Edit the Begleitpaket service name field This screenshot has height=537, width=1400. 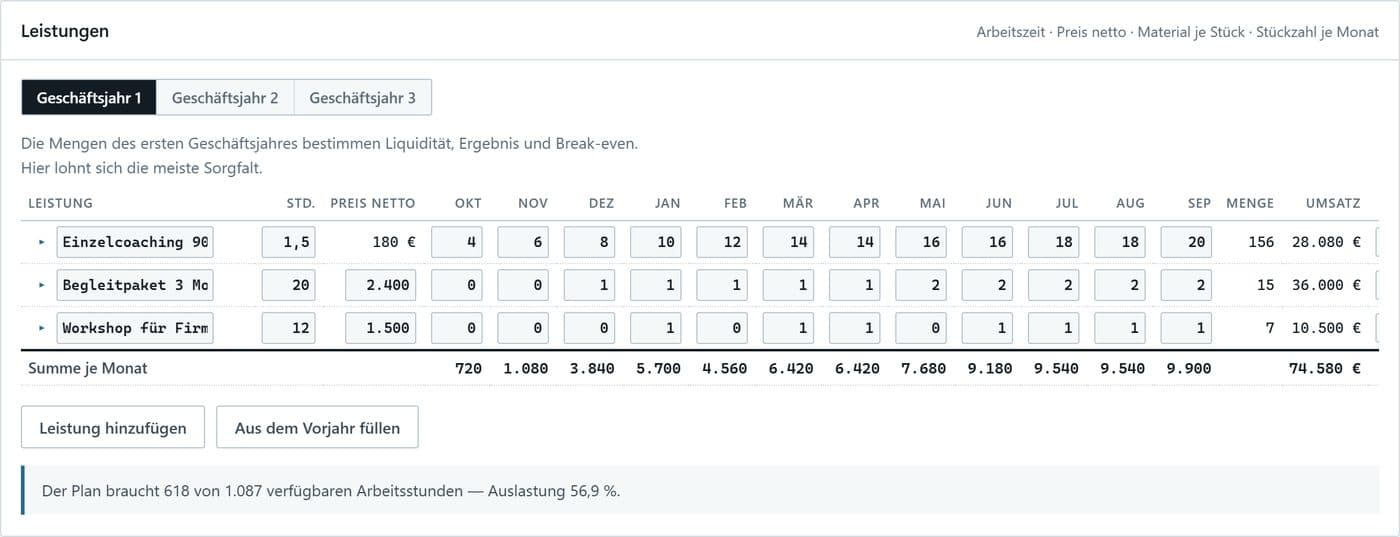(x=135, y=285)
